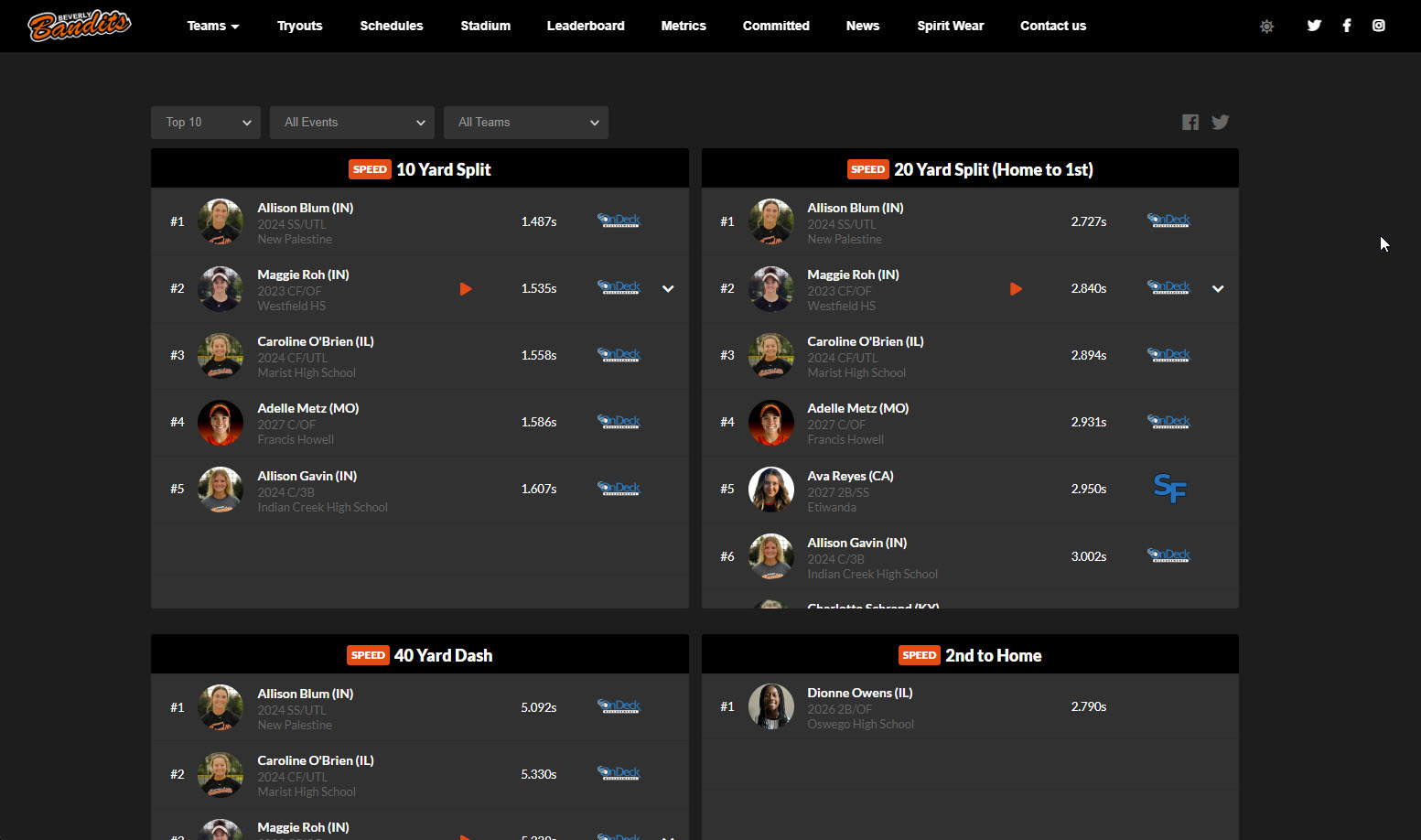Click the SF logo beside Ava Reyes
Viewport: 1421px width, 840px height.
1169,489
